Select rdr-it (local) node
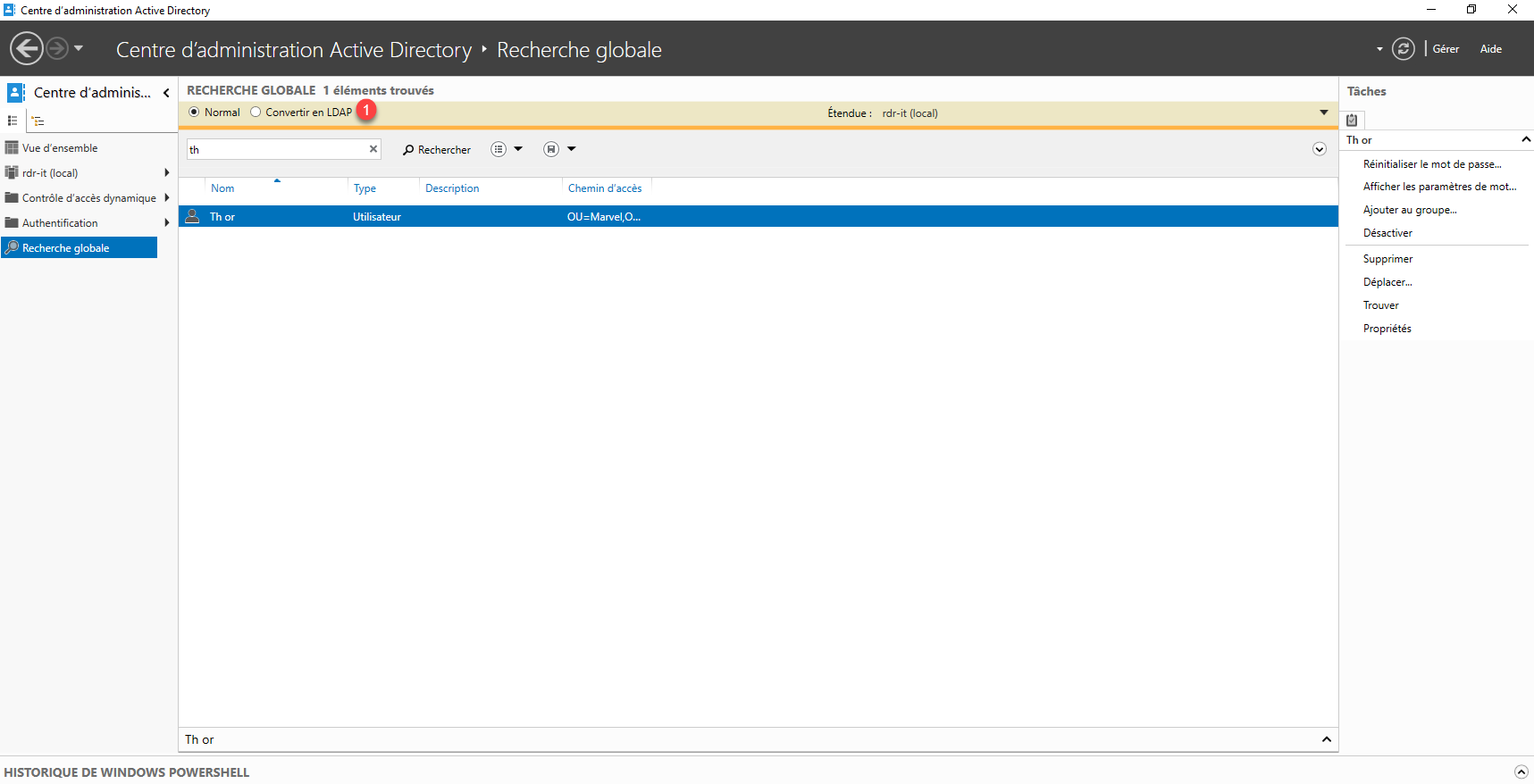Viewport: 1534px width, 784px height. [x=50, y=173]
